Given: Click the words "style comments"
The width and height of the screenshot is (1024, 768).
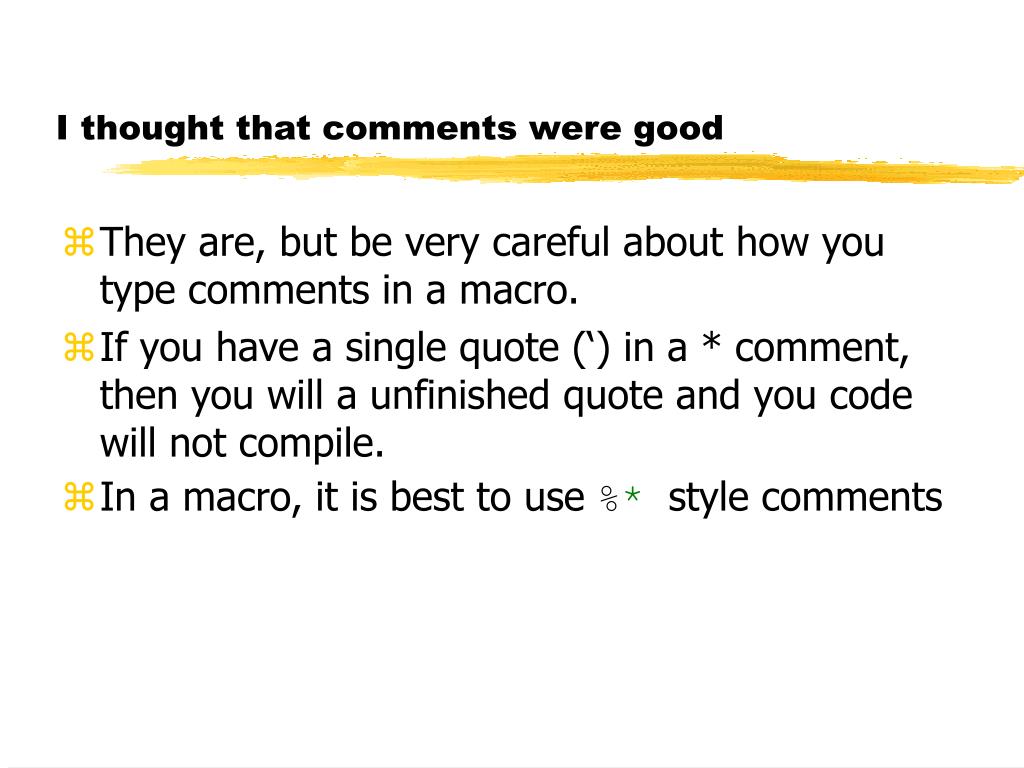Looking at the screenshot, I should pyautogui.click(x=805, y=498).
